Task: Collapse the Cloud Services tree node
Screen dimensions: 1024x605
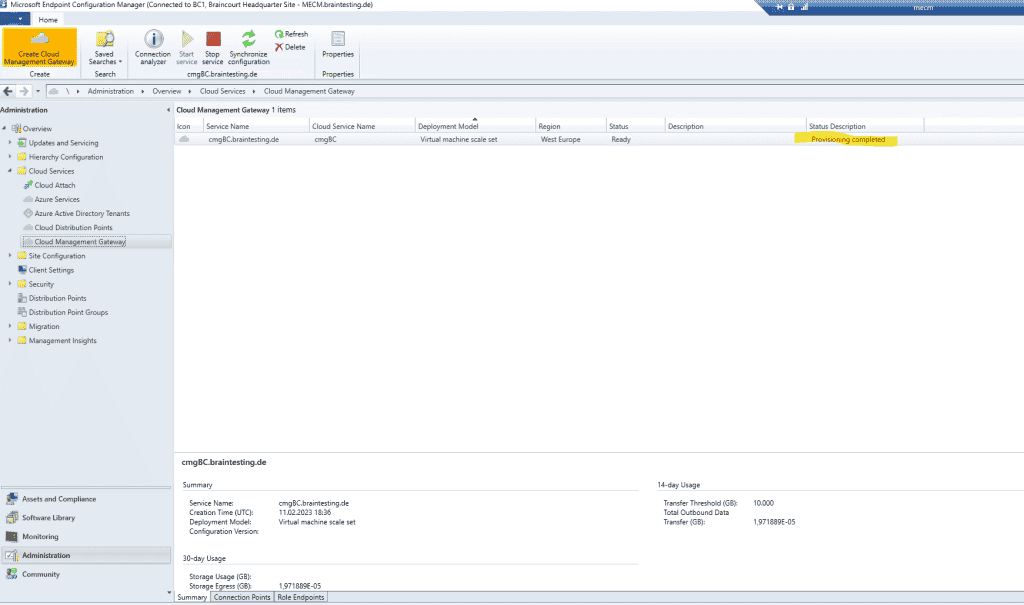Action: [9, 171]
